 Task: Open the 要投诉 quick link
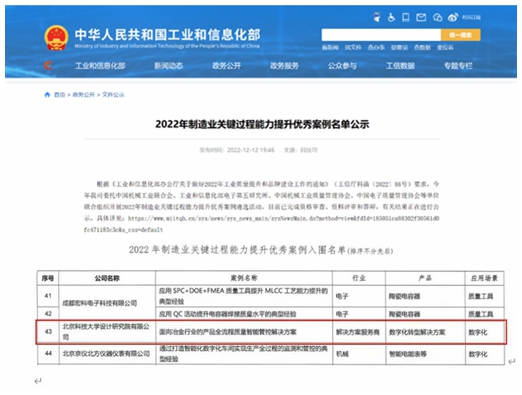point(445,48)
